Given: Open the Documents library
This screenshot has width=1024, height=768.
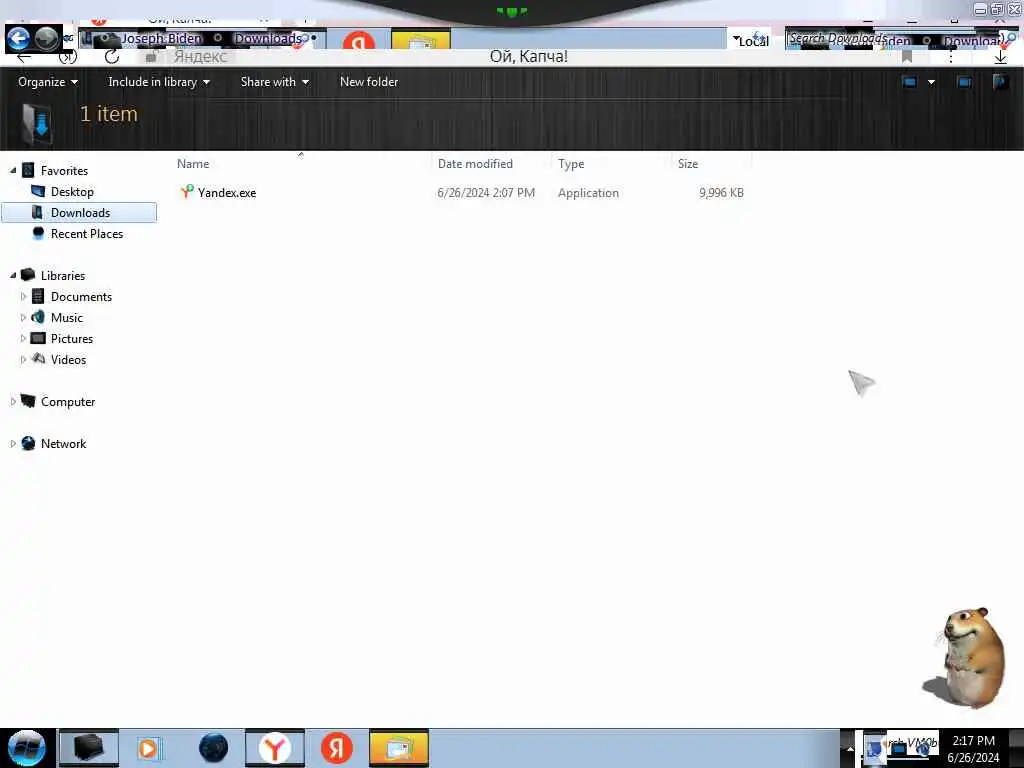Looking at the screenshot, I should [x=81, y=296].
